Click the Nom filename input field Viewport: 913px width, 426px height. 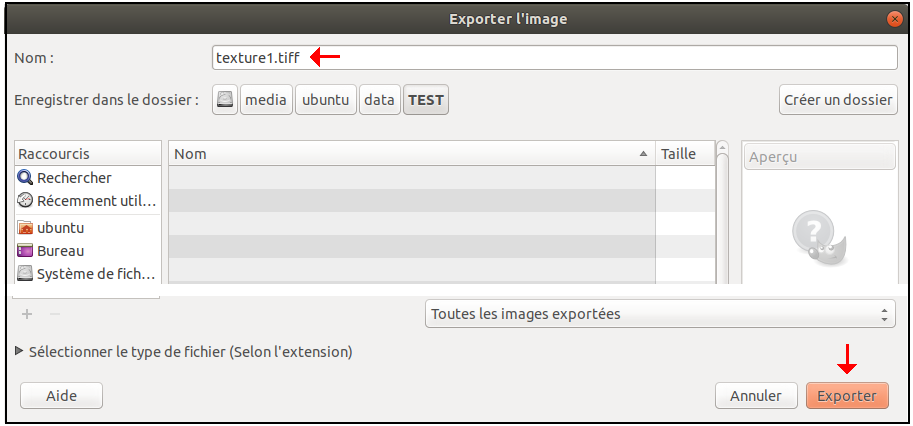(554, 58)
